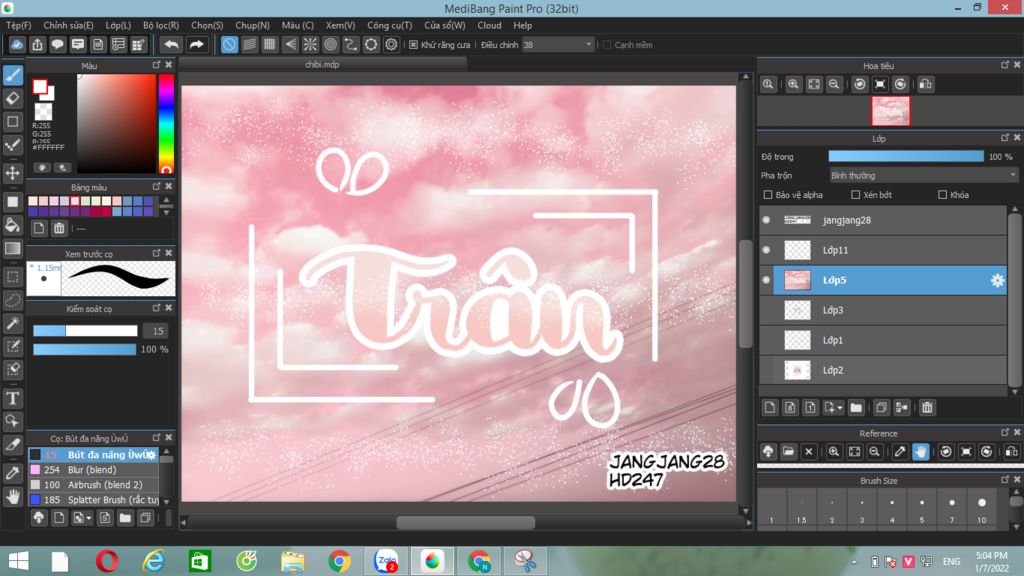
Task: Select the Lasso selection tool
Action: (12, 300)
